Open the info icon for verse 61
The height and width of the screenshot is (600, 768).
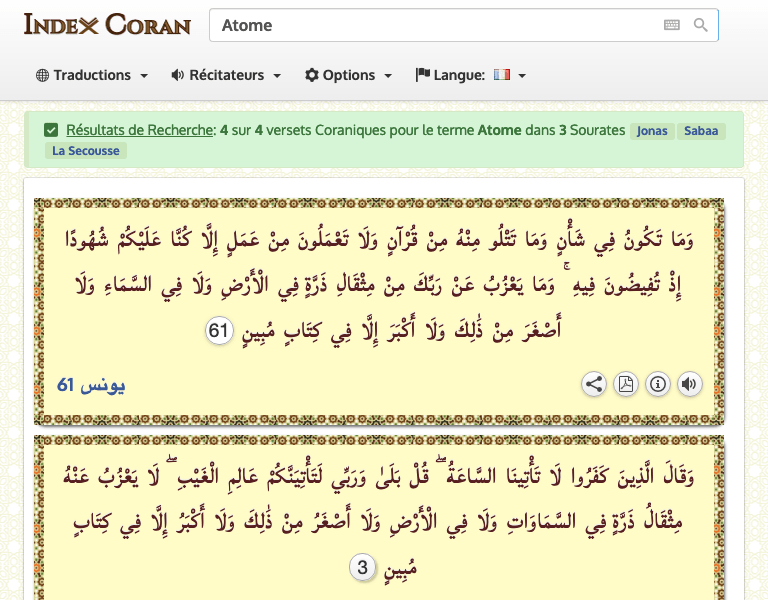tap(658, 384)
